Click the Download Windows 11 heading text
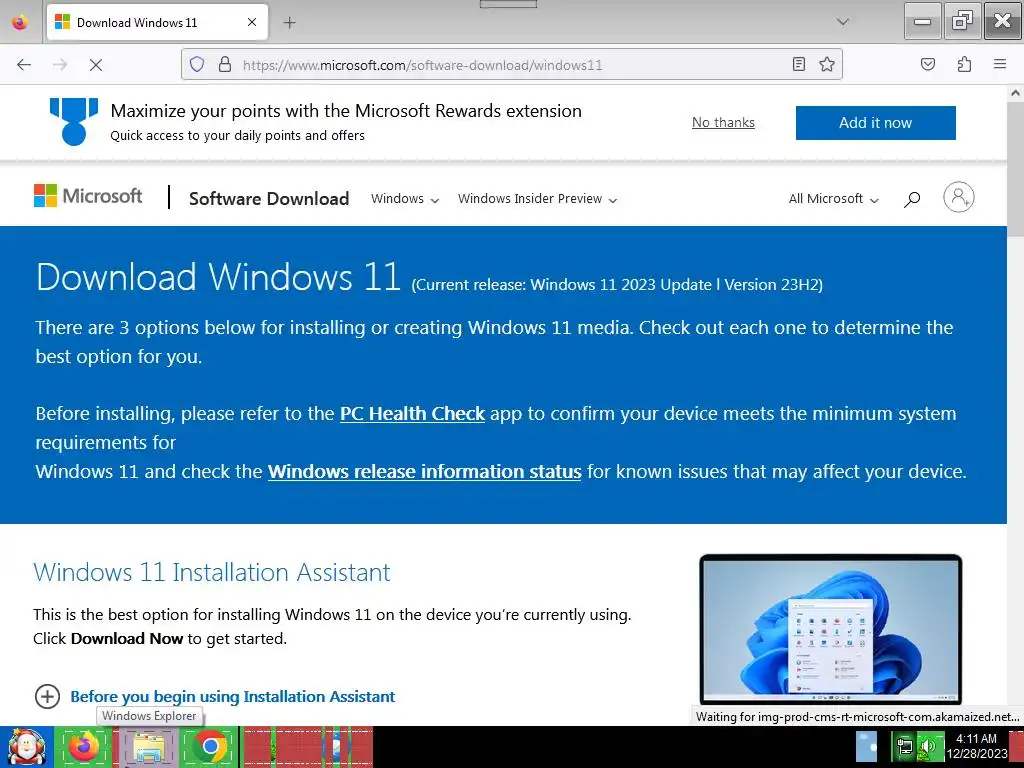 218,276
